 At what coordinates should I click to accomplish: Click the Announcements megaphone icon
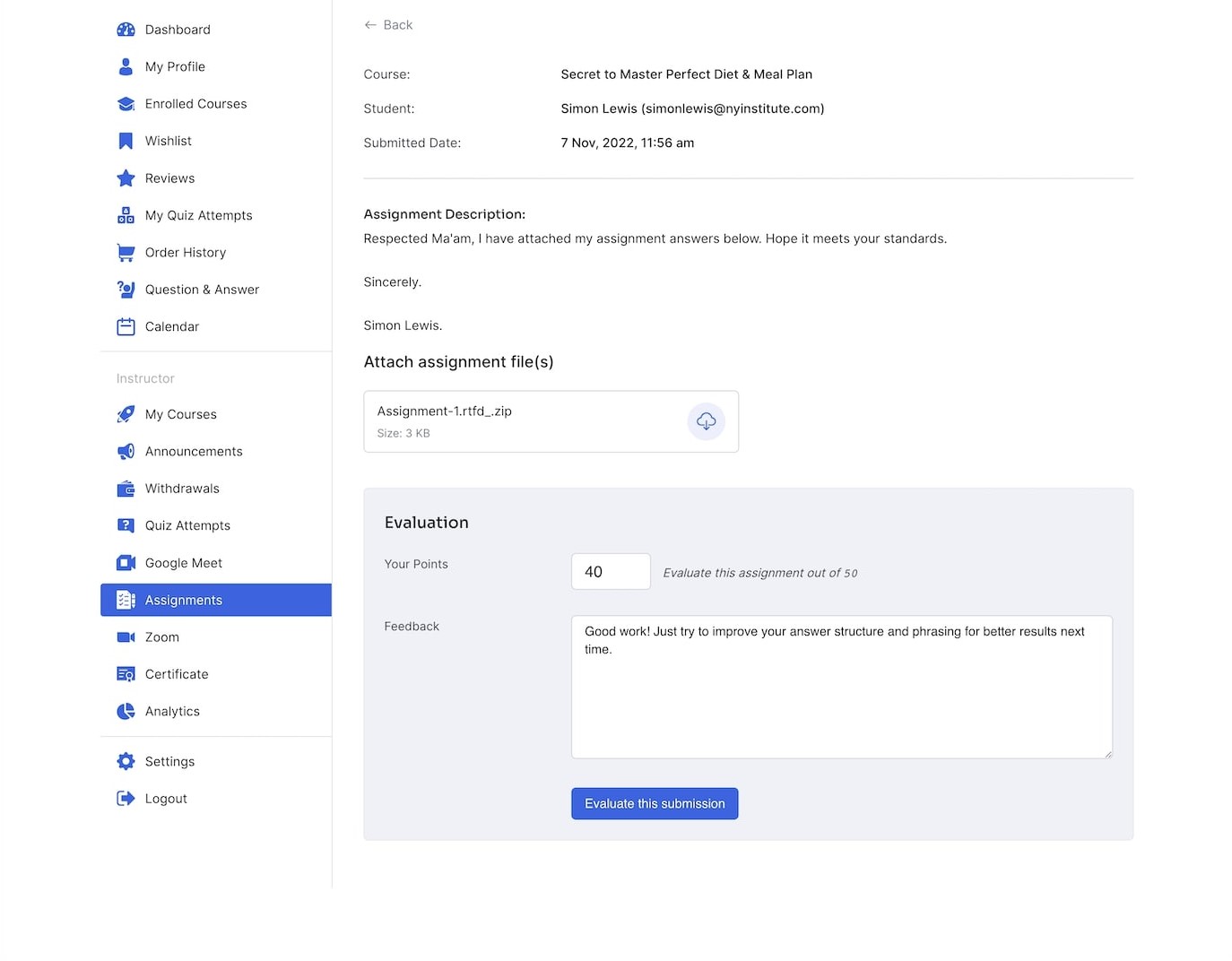[126, 452]
